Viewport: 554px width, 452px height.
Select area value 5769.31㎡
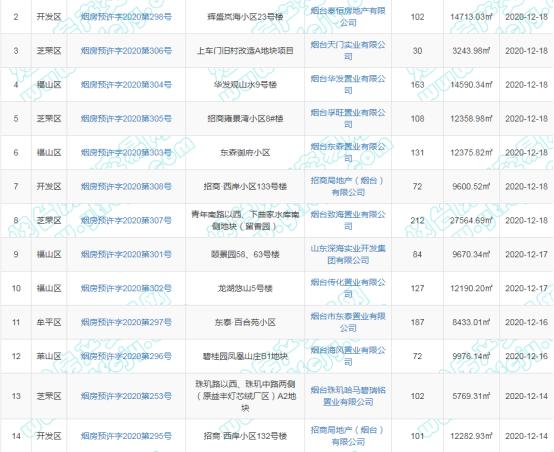[x=471, y=396]
